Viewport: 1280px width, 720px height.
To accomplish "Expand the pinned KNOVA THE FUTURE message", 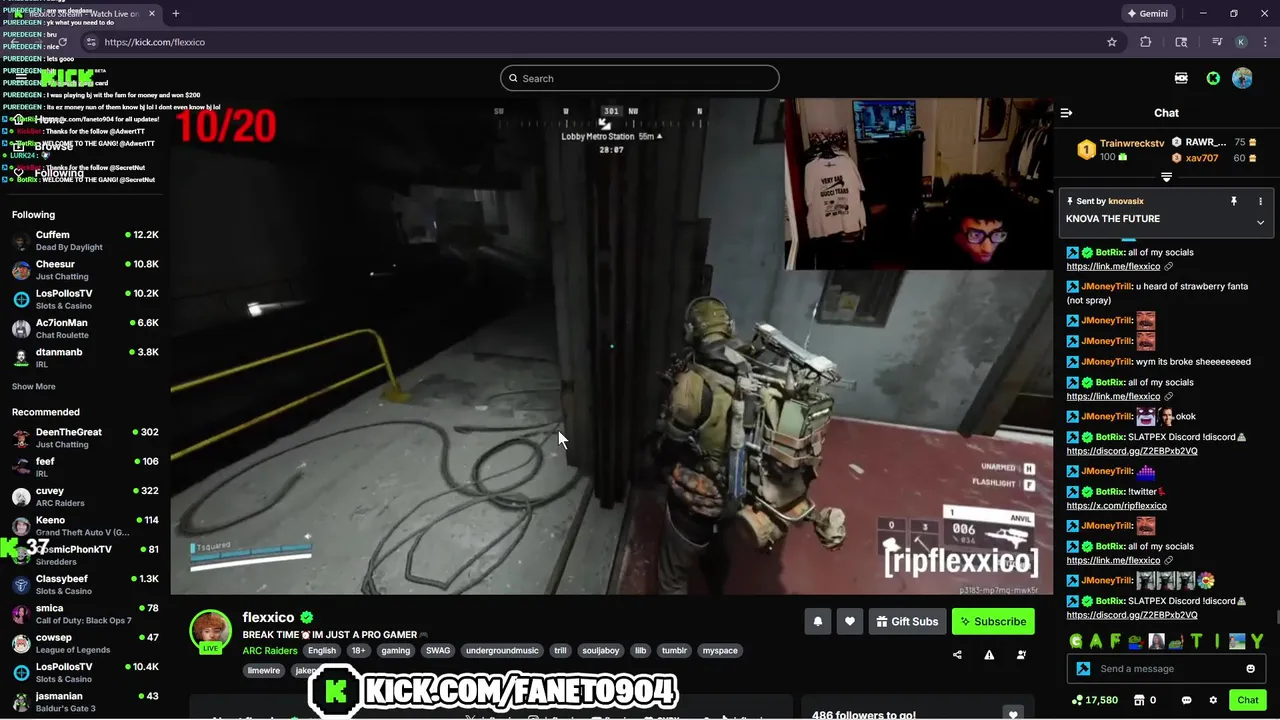I will click(1260, 222).
